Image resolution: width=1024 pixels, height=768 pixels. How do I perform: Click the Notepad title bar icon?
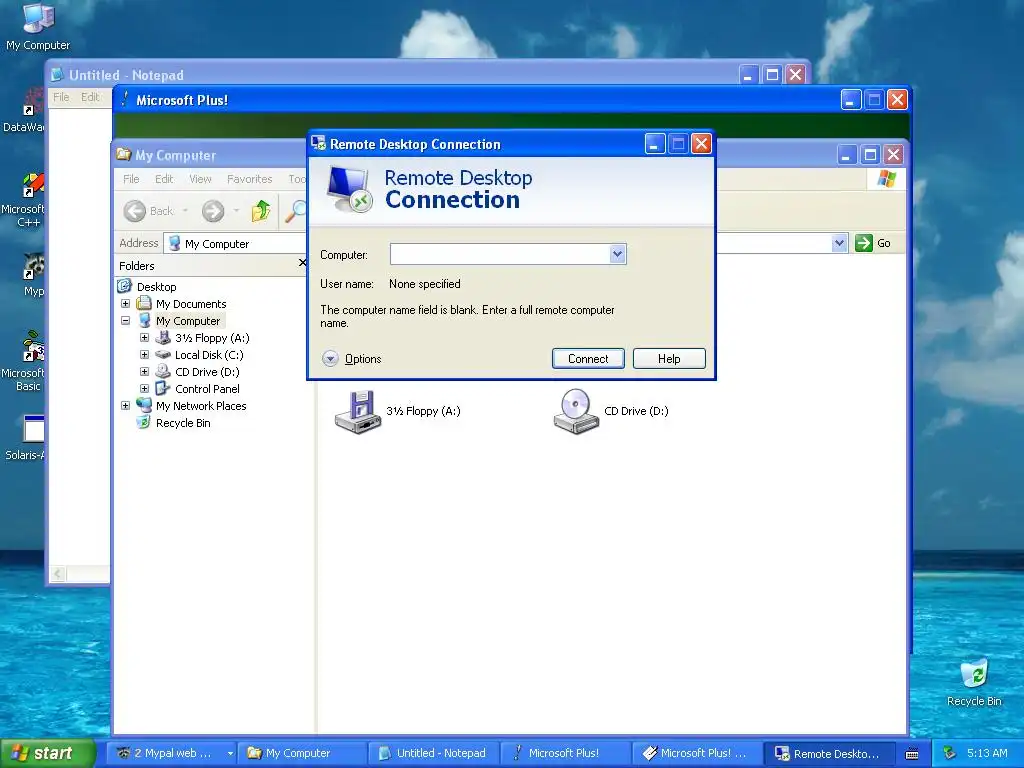click(x=57, y=75)
